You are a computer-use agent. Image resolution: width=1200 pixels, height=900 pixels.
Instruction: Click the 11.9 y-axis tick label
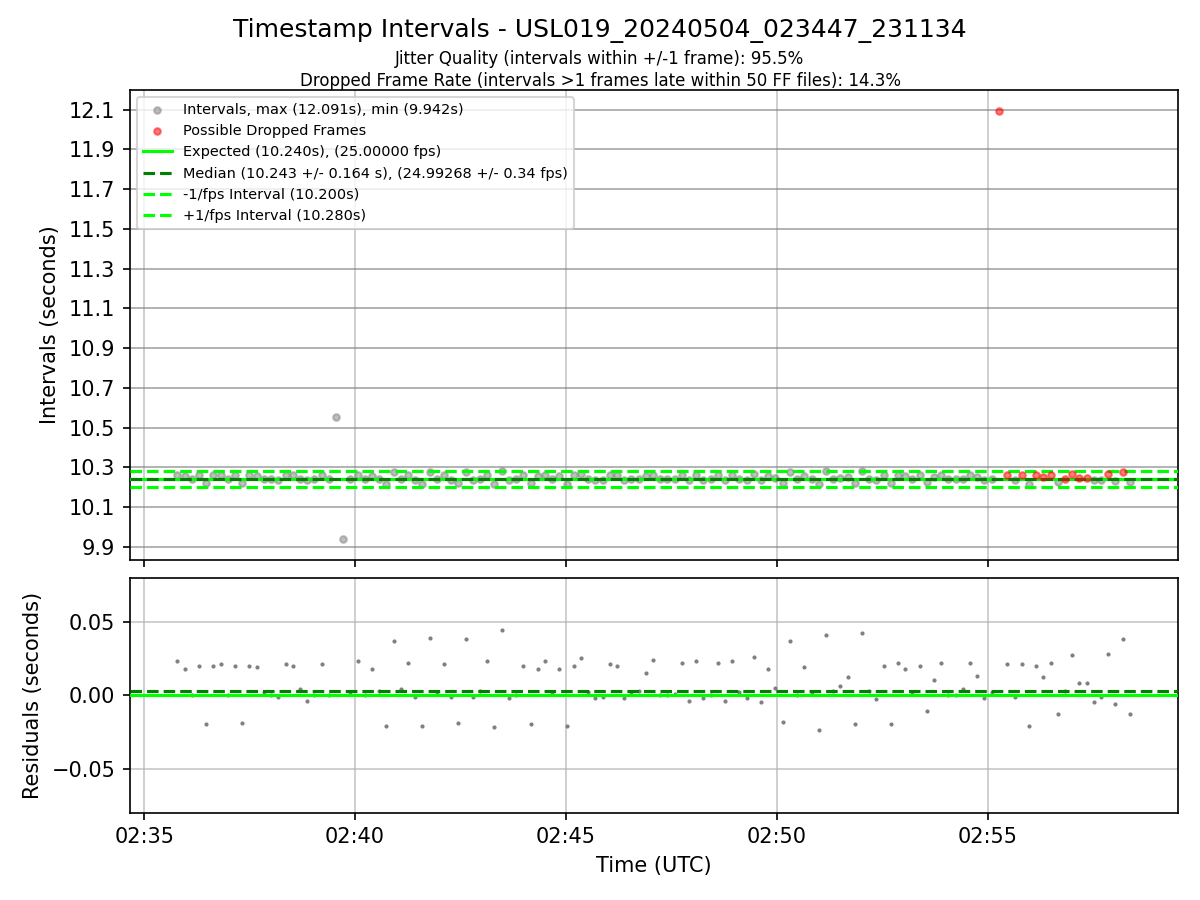(x=93, y=150)
